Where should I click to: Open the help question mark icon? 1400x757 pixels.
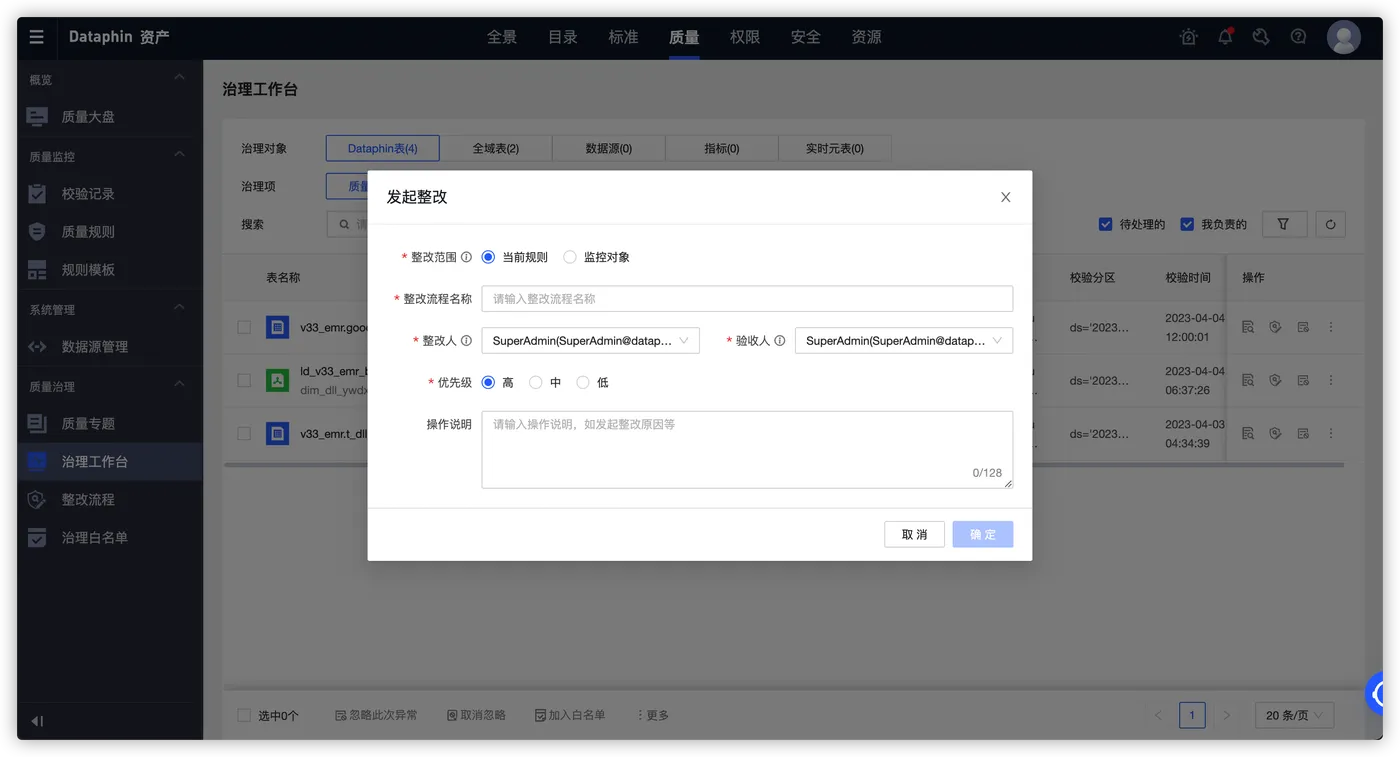(1298, 37)
